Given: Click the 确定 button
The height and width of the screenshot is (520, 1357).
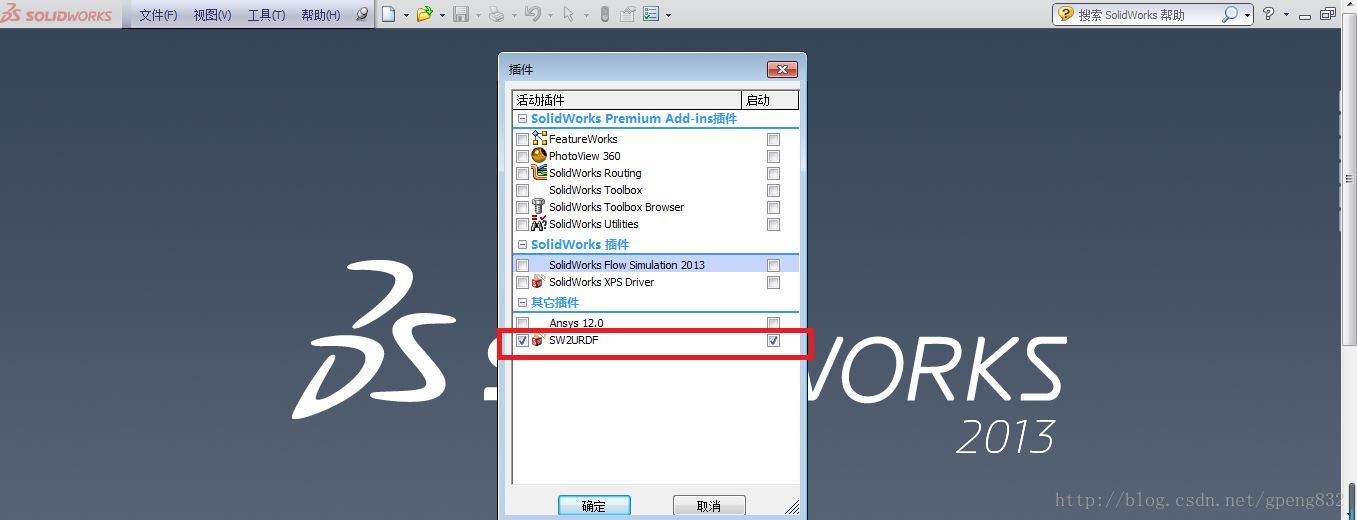Looking at the screenshot, I should [594, 506].
